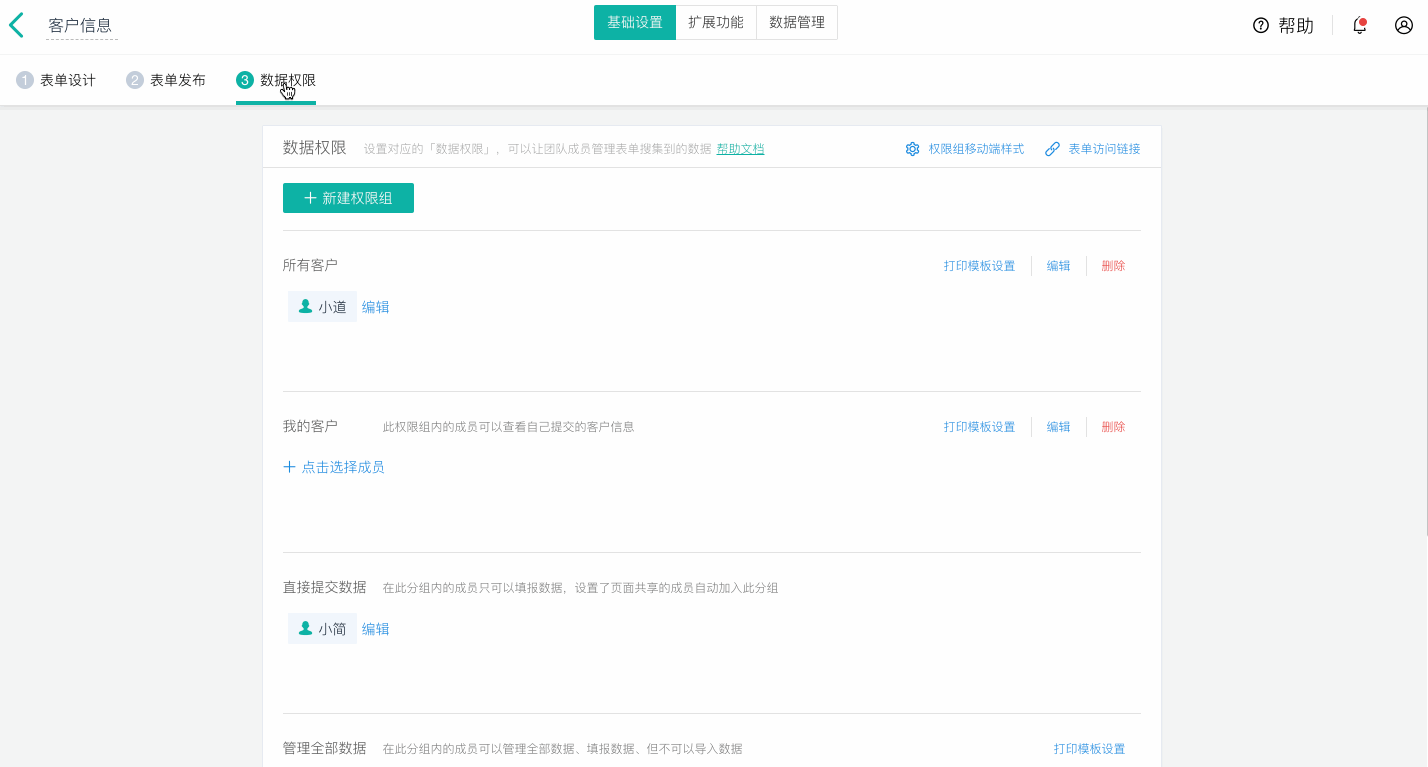Go to step 2 表单发布
The height and width of the screenshot is (767, 1428).
166,80
